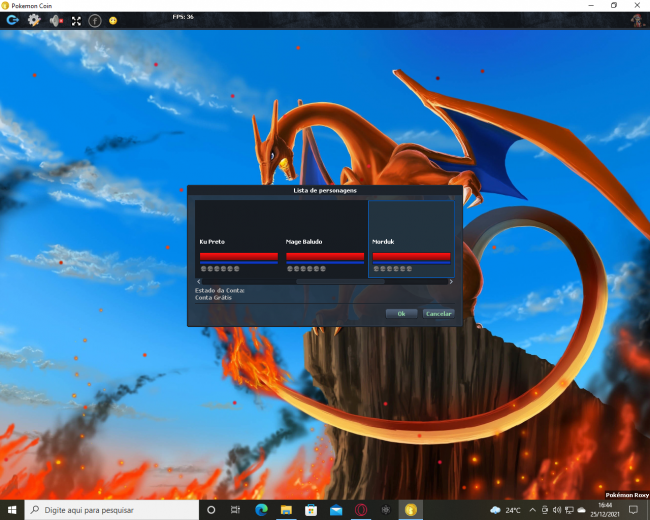Image resolution: width=650 pixels, height=520 pixels.
Task: Toggle the speaker mute icon
Action: pyautogui.click(x=56, y=20)
